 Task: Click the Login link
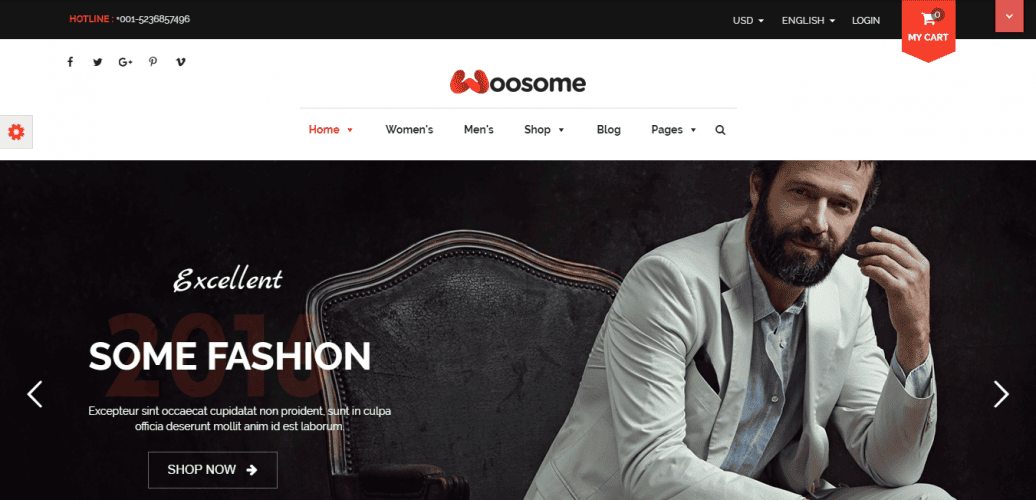[x=866, y=20]
